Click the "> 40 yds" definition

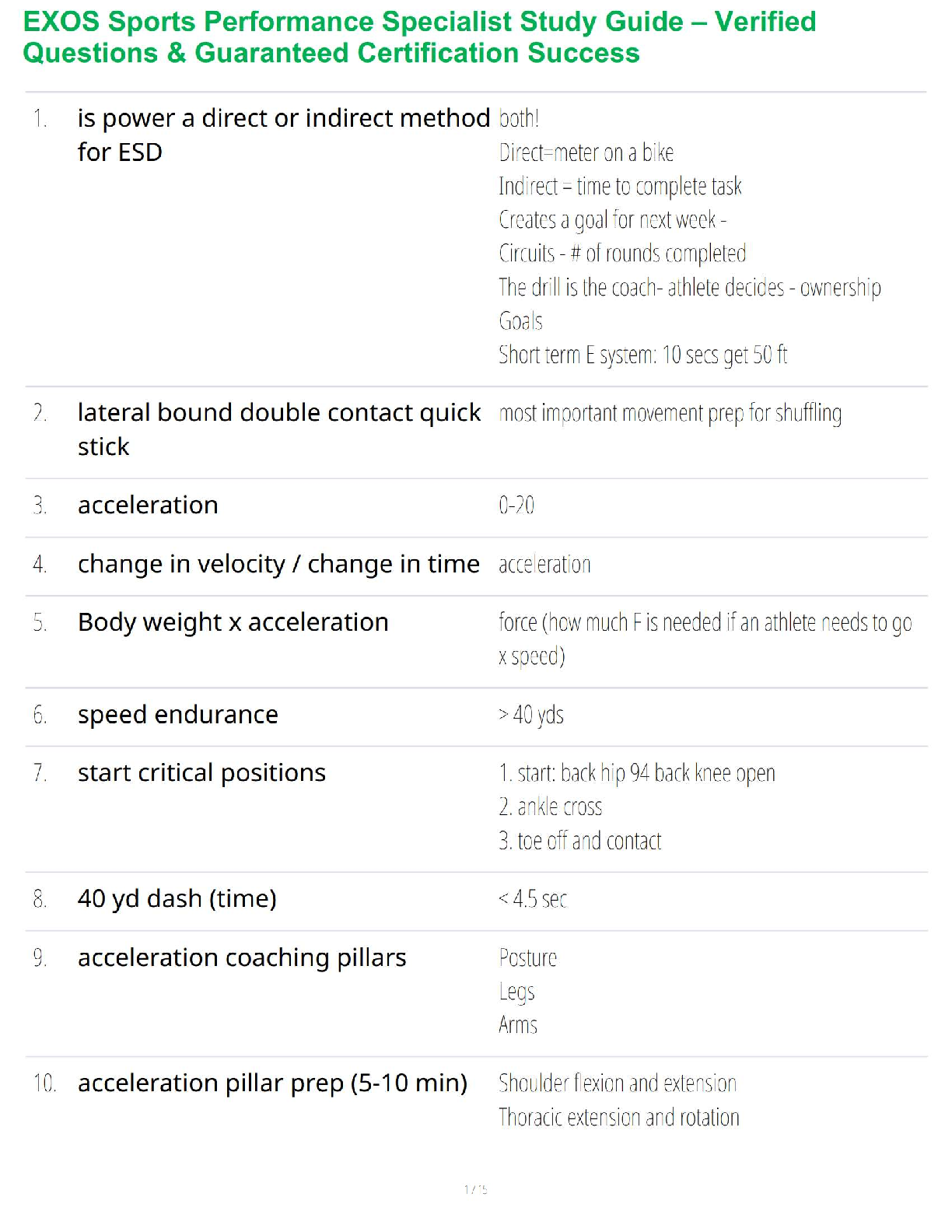[531, 715]
